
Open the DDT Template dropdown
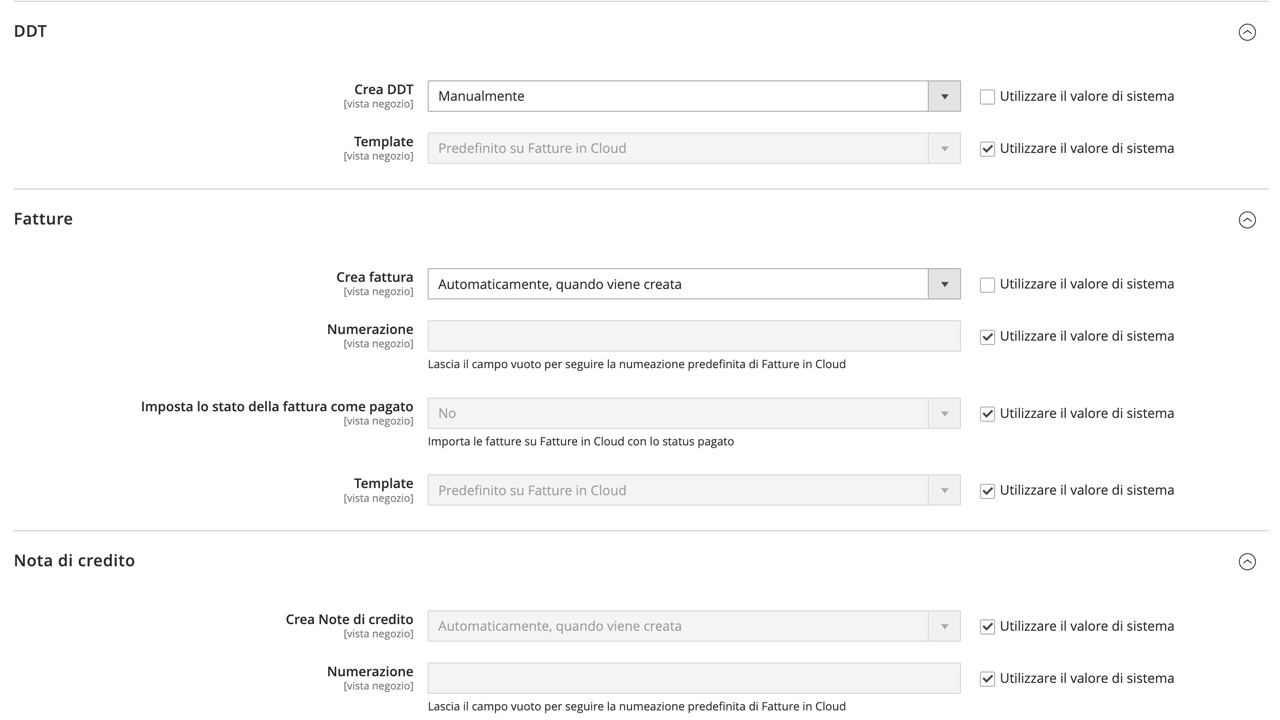click(x=694, y=148)
